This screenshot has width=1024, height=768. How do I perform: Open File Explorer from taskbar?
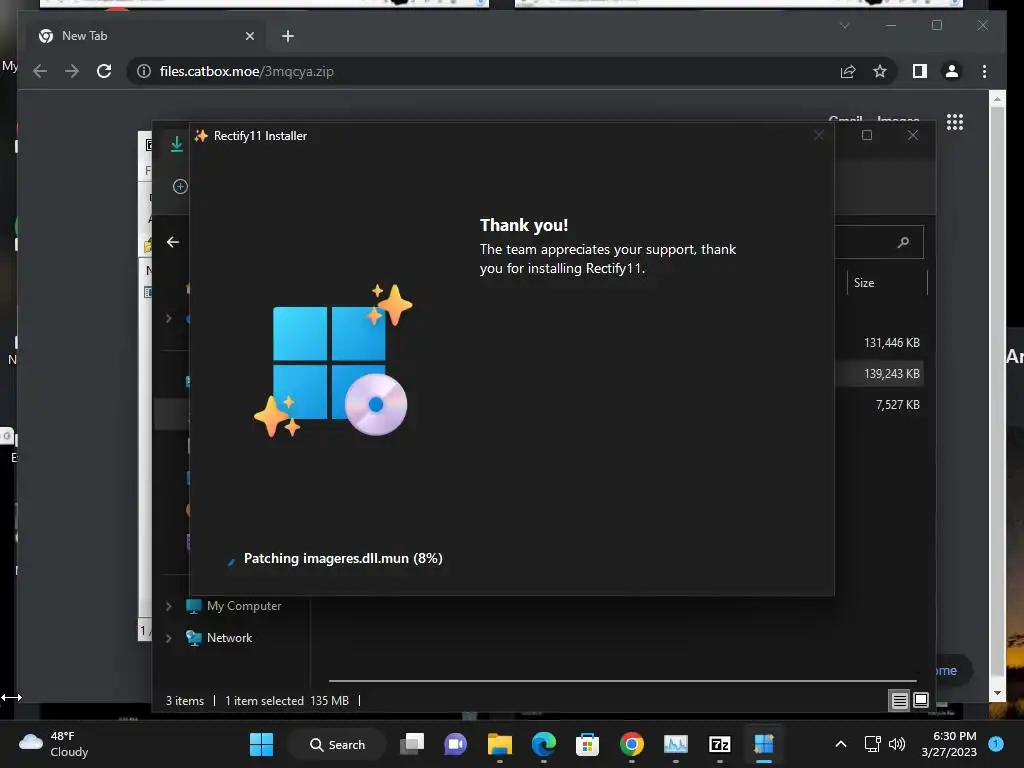500,744
